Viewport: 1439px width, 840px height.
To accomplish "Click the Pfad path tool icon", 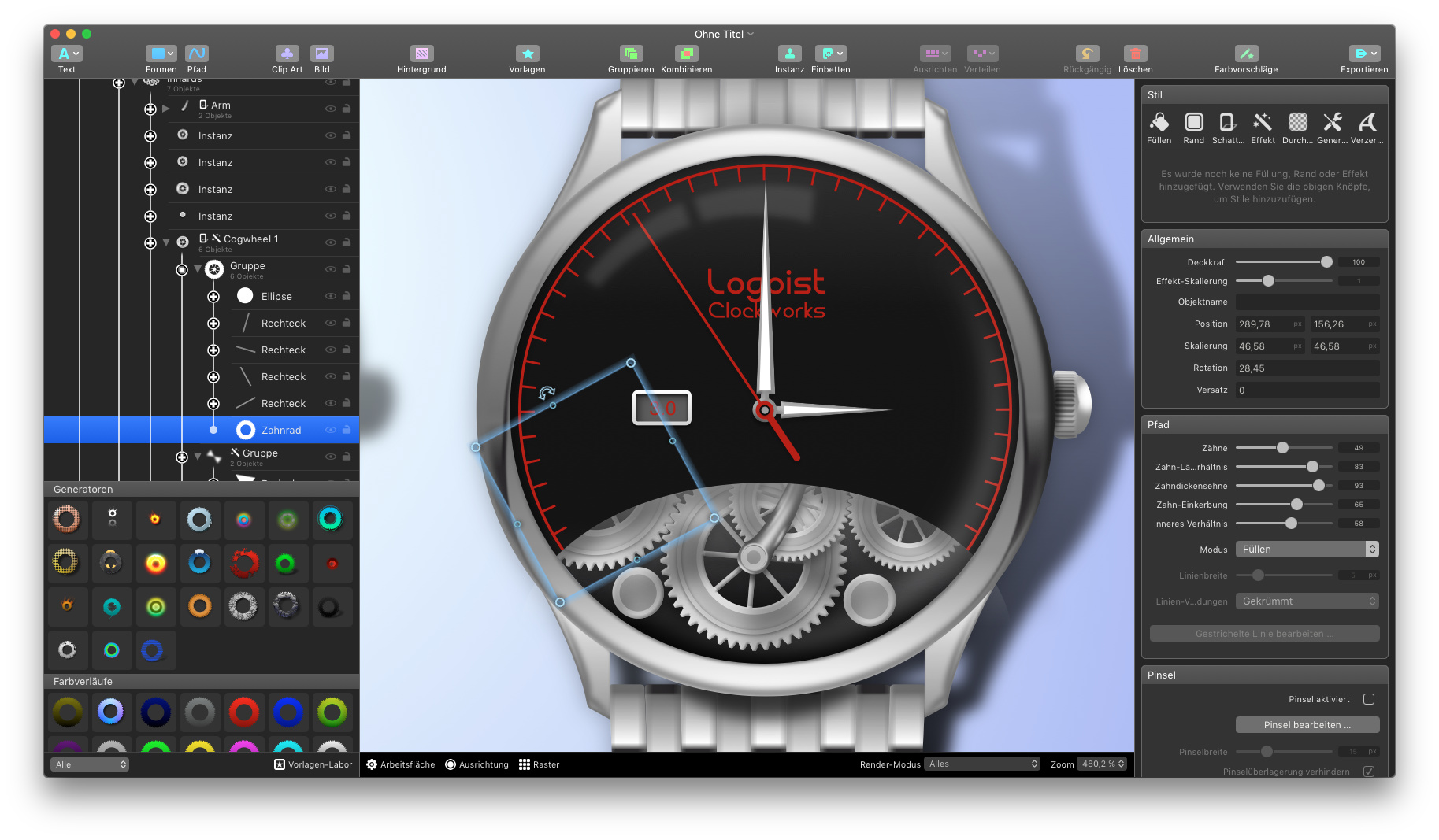I will pos(196,54).
